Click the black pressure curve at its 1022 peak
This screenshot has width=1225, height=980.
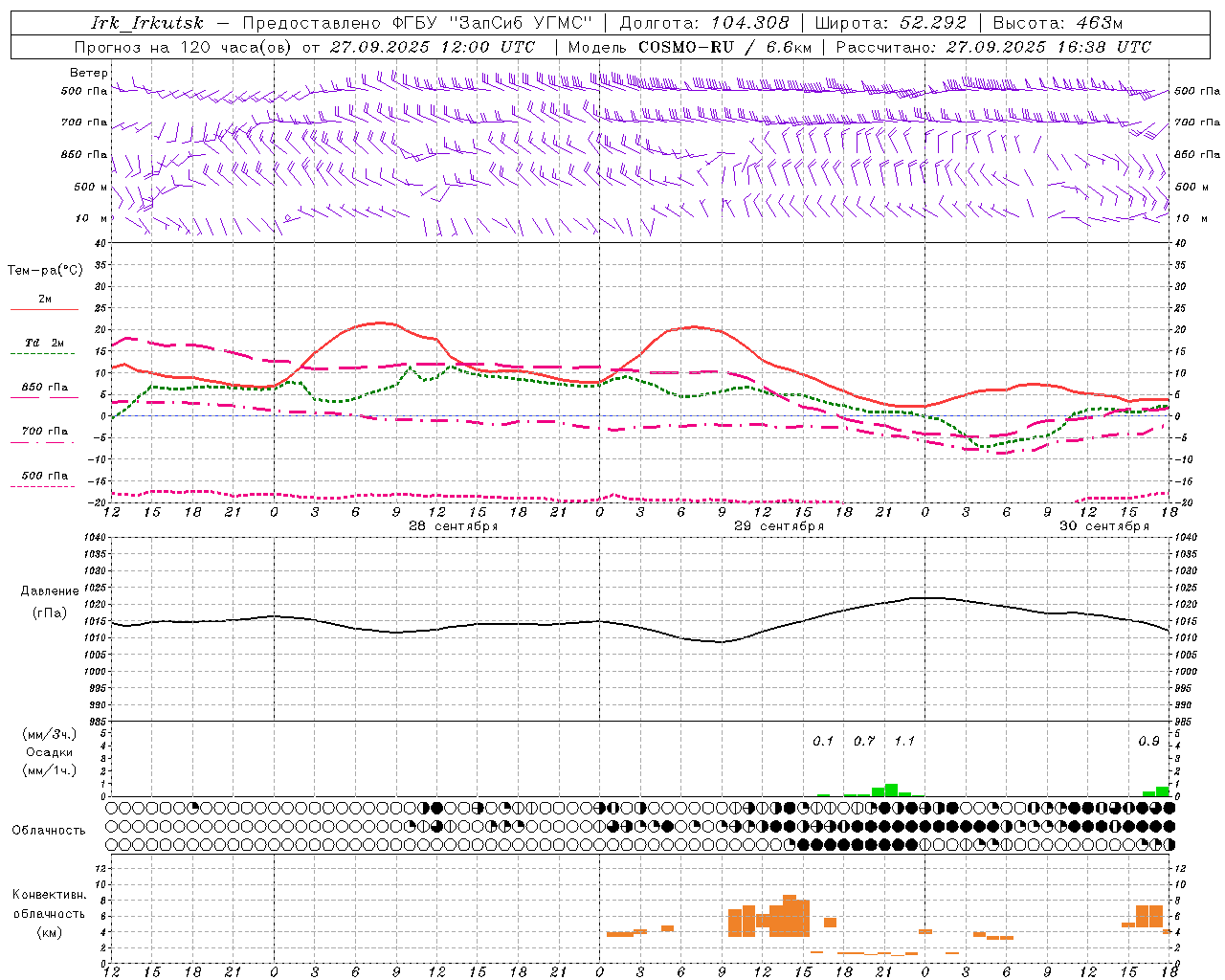924,597
